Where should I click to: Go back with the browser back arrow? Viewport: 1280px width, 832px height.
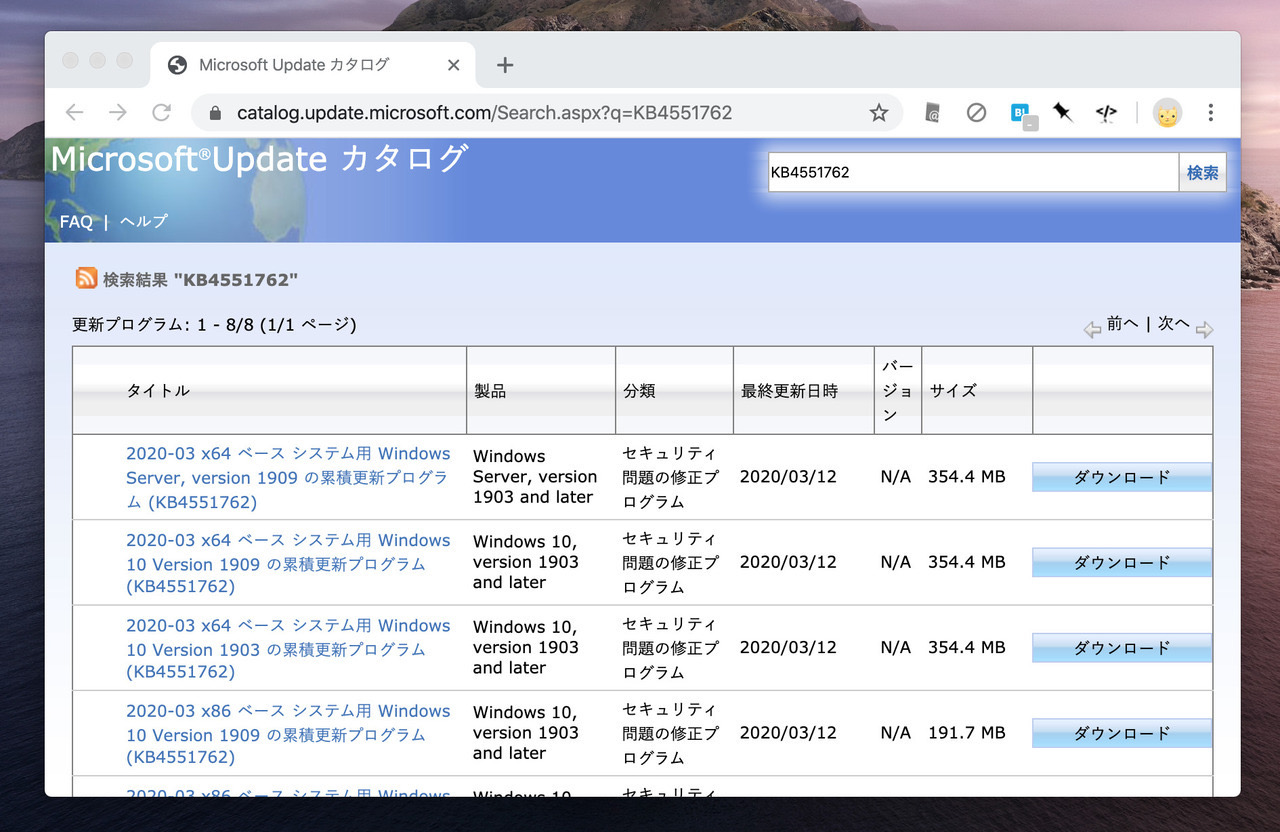click(x=74, y=113)
